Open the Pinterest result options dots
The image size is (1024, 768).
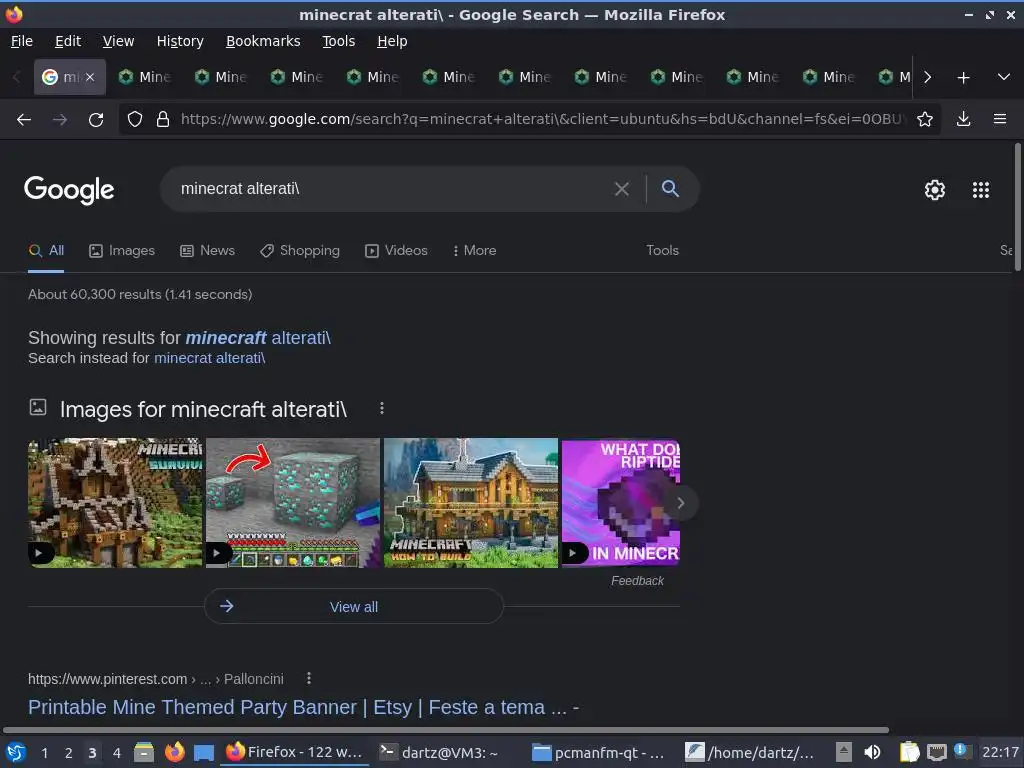pyautogui.click(x=309, y=679)
